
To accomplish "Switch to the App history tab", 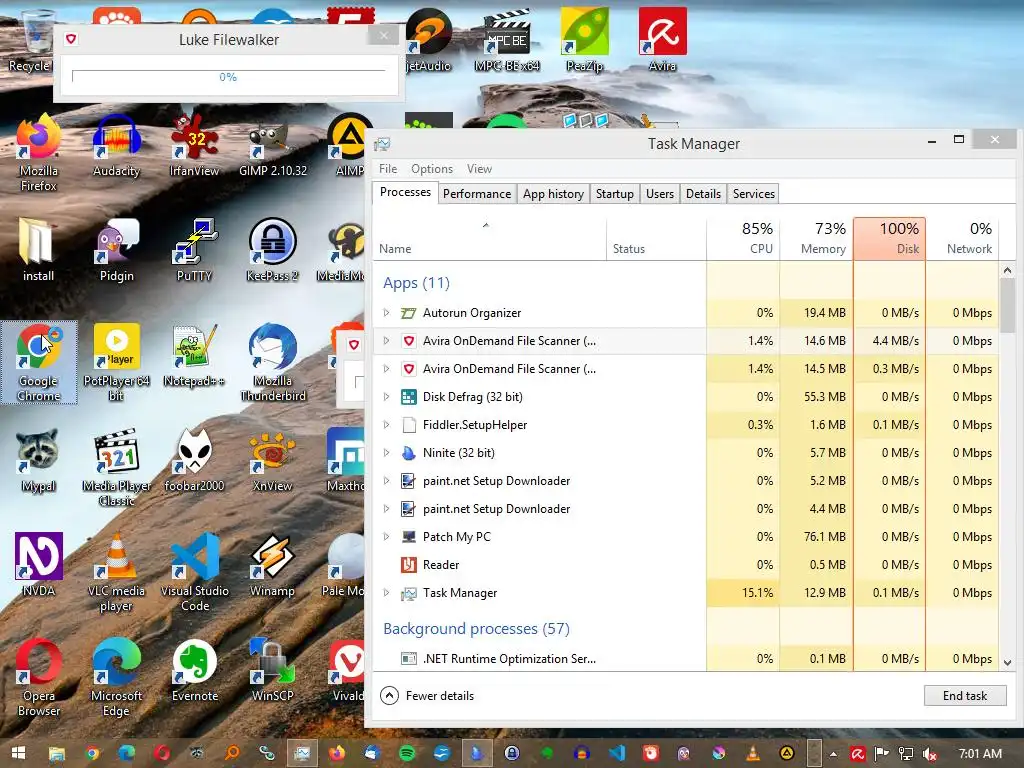I will 553,194.
